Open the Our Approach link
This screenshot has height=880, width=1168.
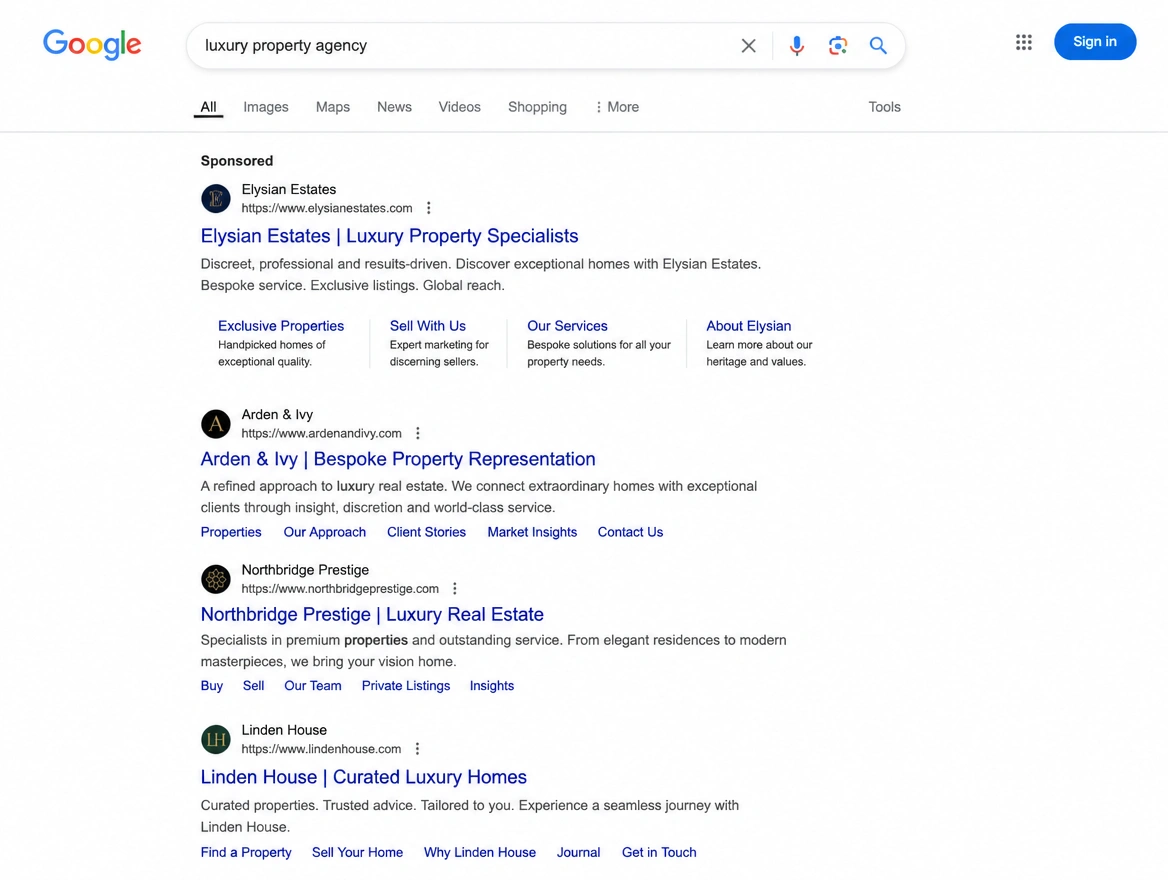(x=325, y=532)
